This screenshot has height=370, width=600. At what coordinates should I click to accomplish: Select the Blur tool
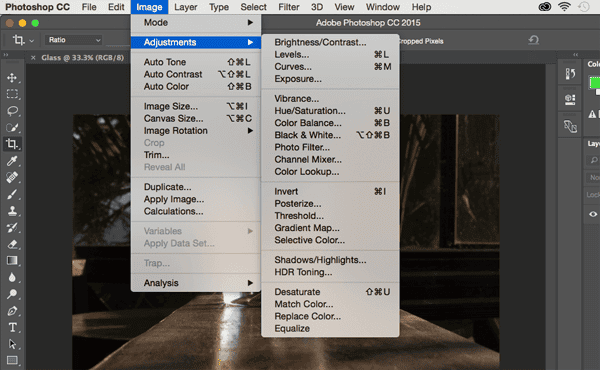pos(12,277)
